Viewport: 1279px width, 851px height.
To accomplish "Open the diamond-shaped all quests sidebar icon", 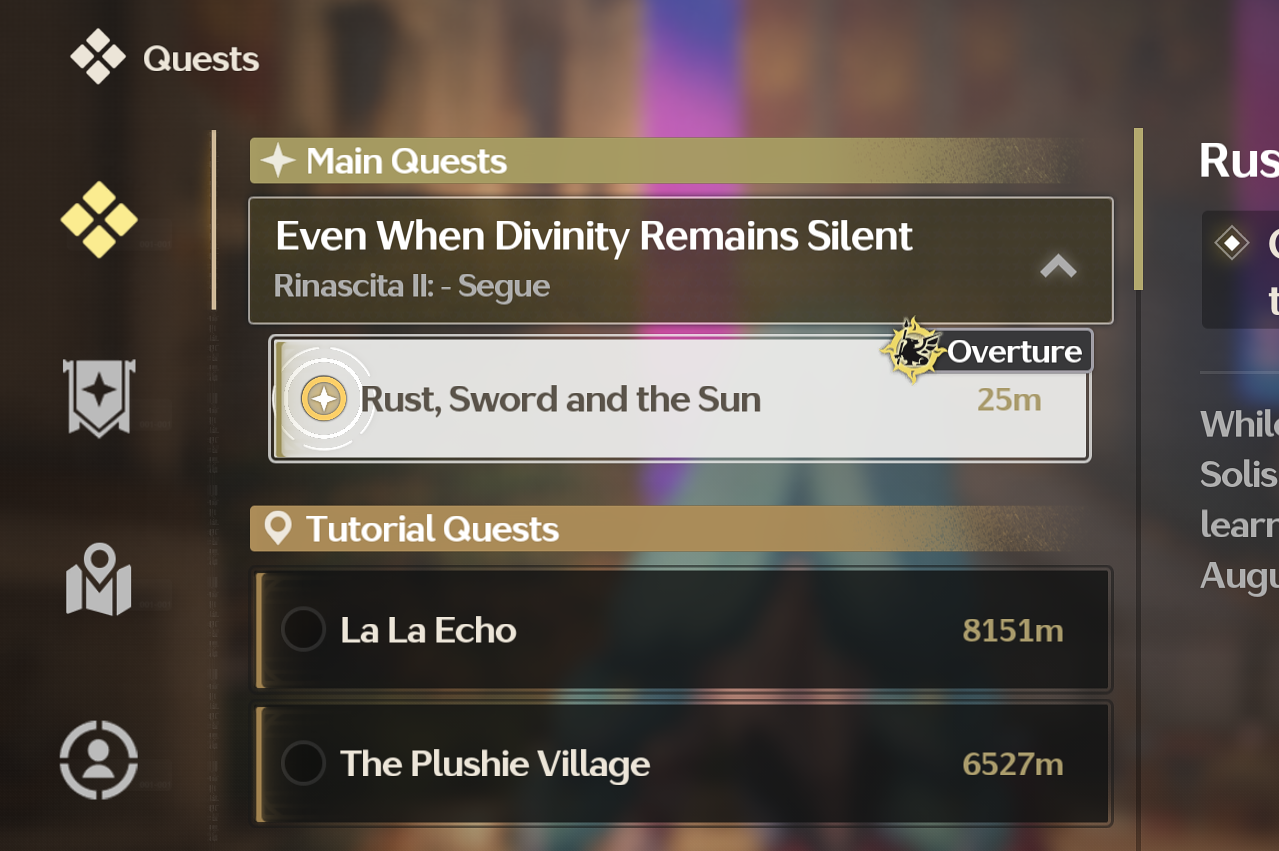I will (99, 219).
